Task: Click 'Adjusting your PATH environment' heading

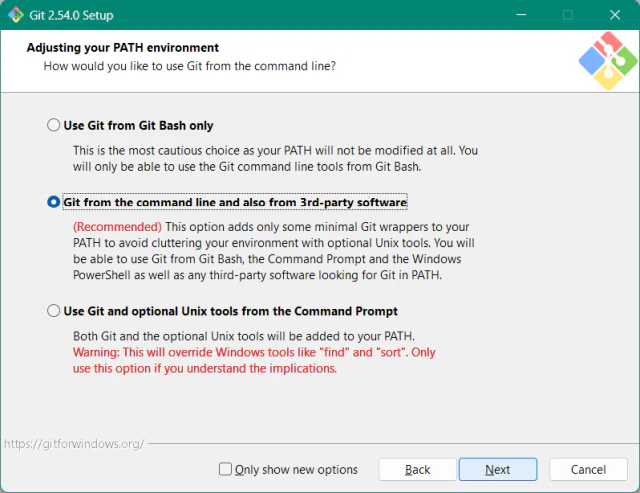Action: pos(123,48)
